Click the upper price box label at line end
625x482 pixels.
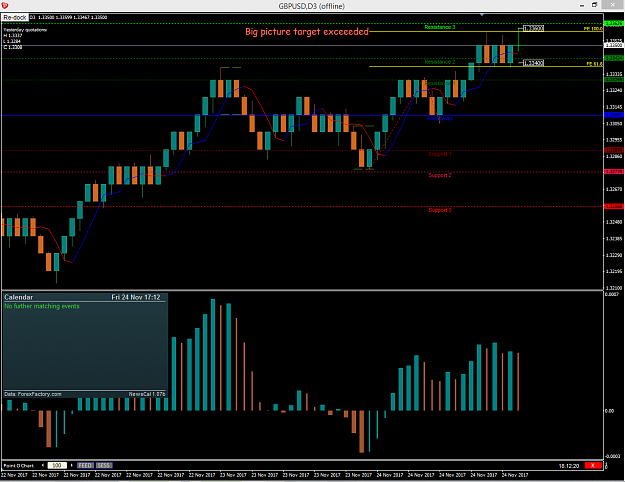click(x=533, y=29)
